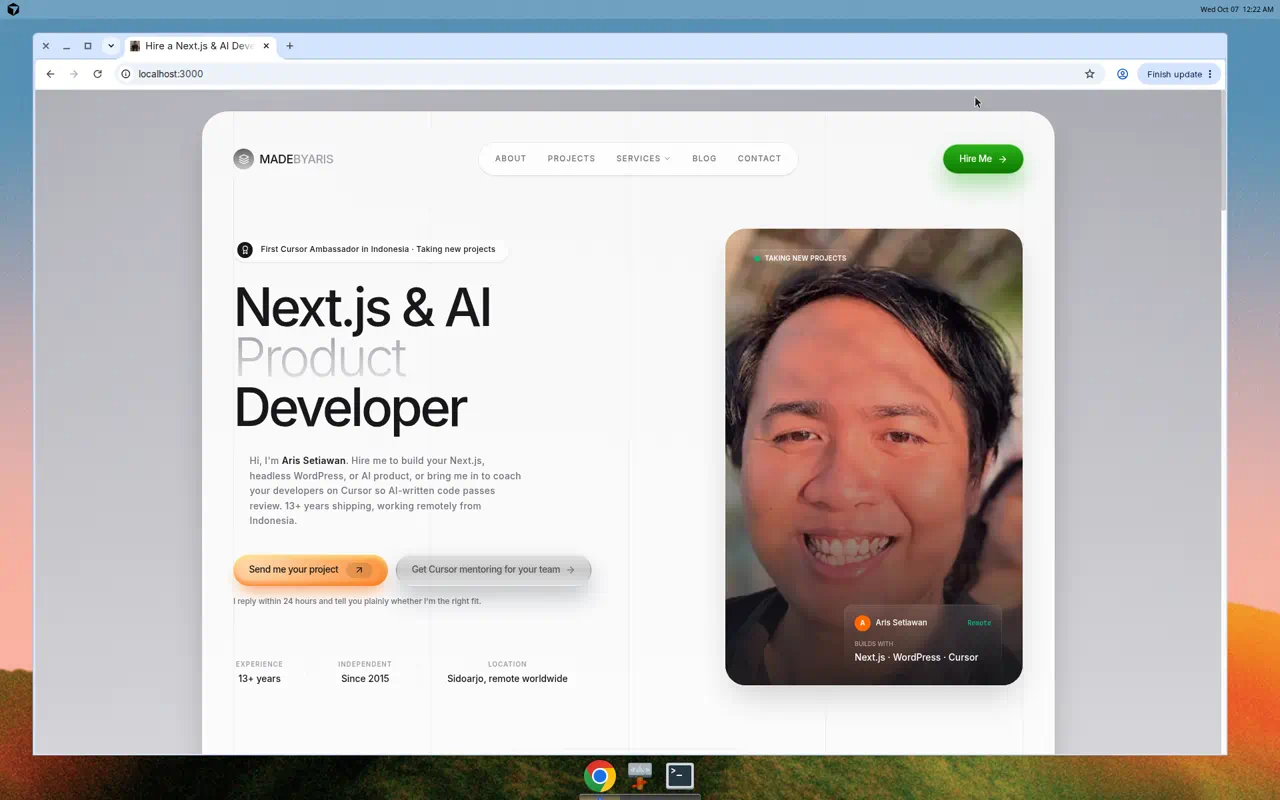Viewport: 1280px width, 800px height.
Task: Click the MADEBYARIS logo icon
Action: pos(243,159)
